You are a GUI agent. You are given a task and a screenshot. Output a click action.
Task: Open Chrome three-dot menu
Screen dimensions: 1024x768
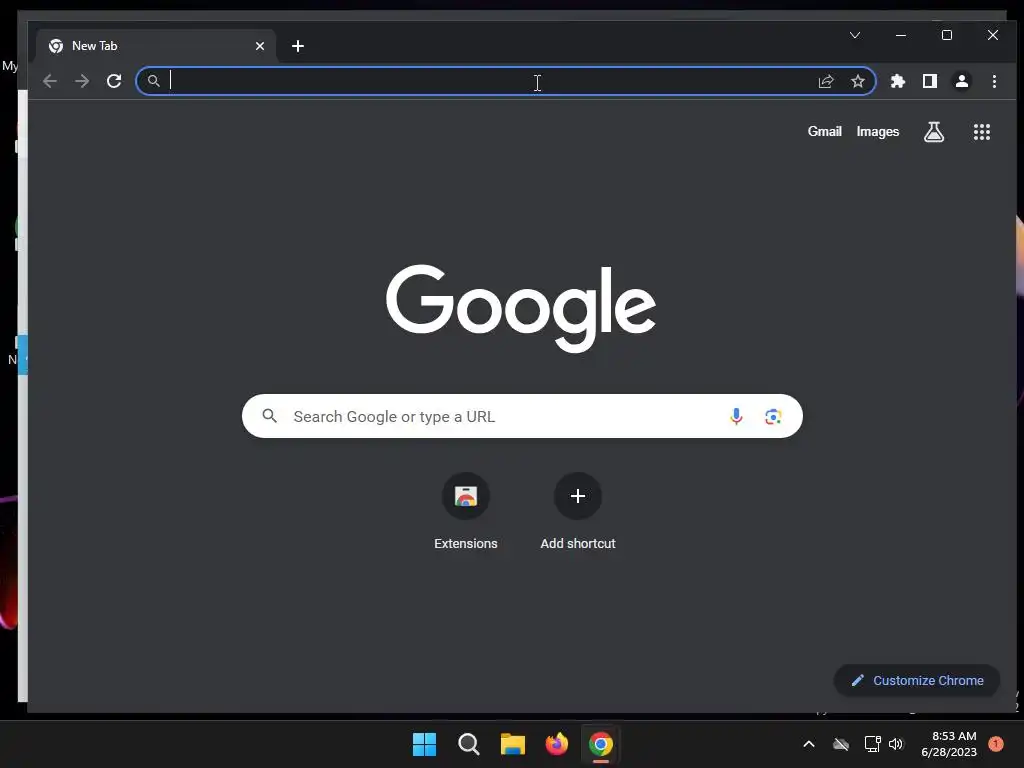(x=994, y=81)
